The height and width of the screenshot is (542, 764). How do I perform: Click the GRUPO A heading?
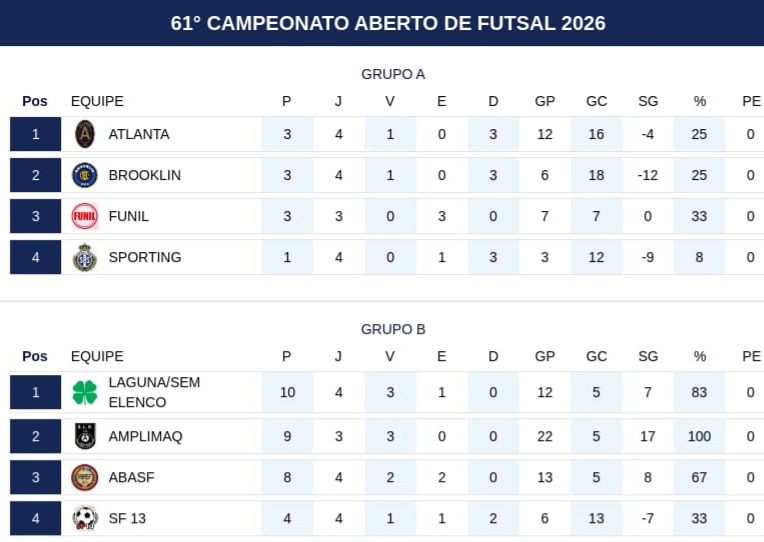coord(393,74)
